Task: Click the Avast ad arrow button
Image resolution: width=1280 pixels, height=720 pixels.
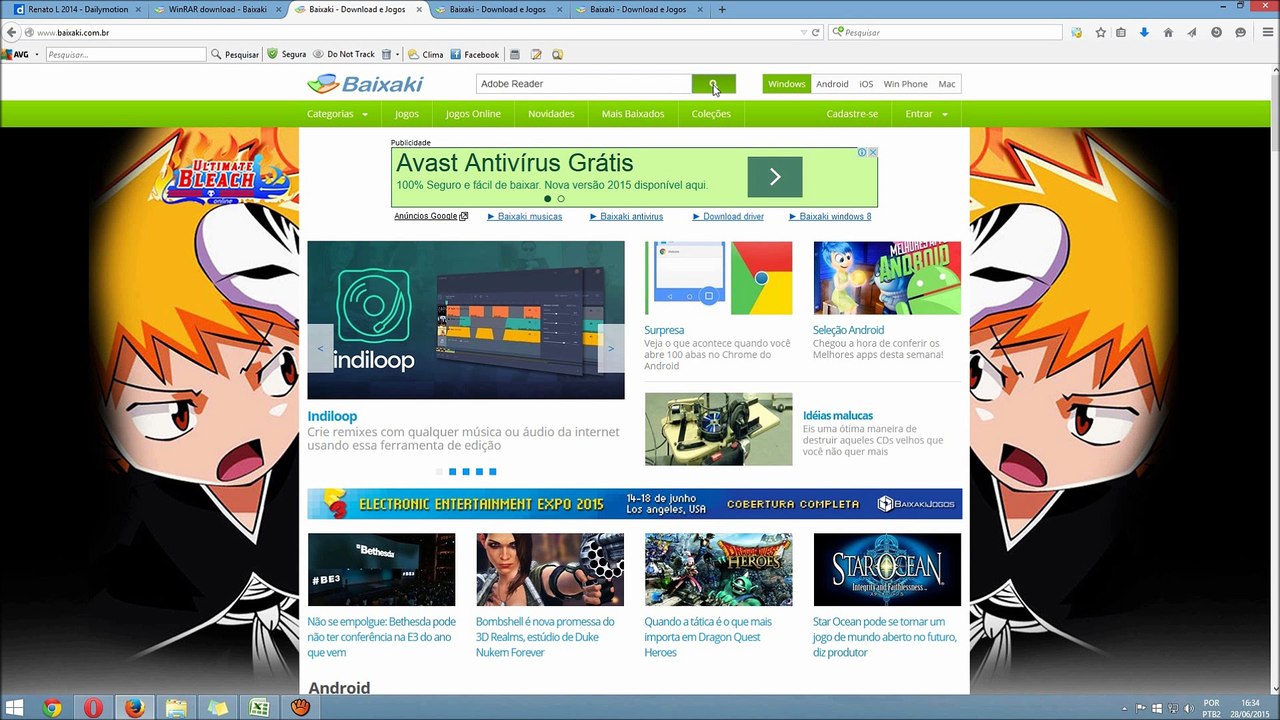Action: (x=775, y=178)
